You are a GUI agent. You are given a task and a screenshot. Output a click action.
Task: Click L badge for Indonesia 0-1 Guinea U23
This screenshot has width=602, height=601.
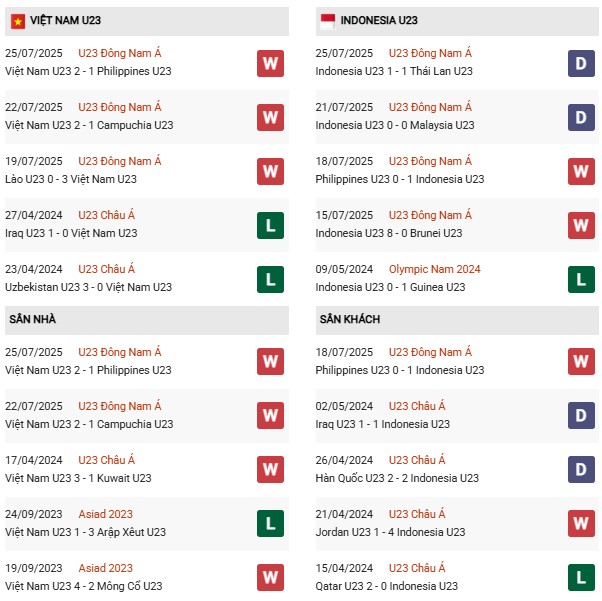(x=581, y=279)
